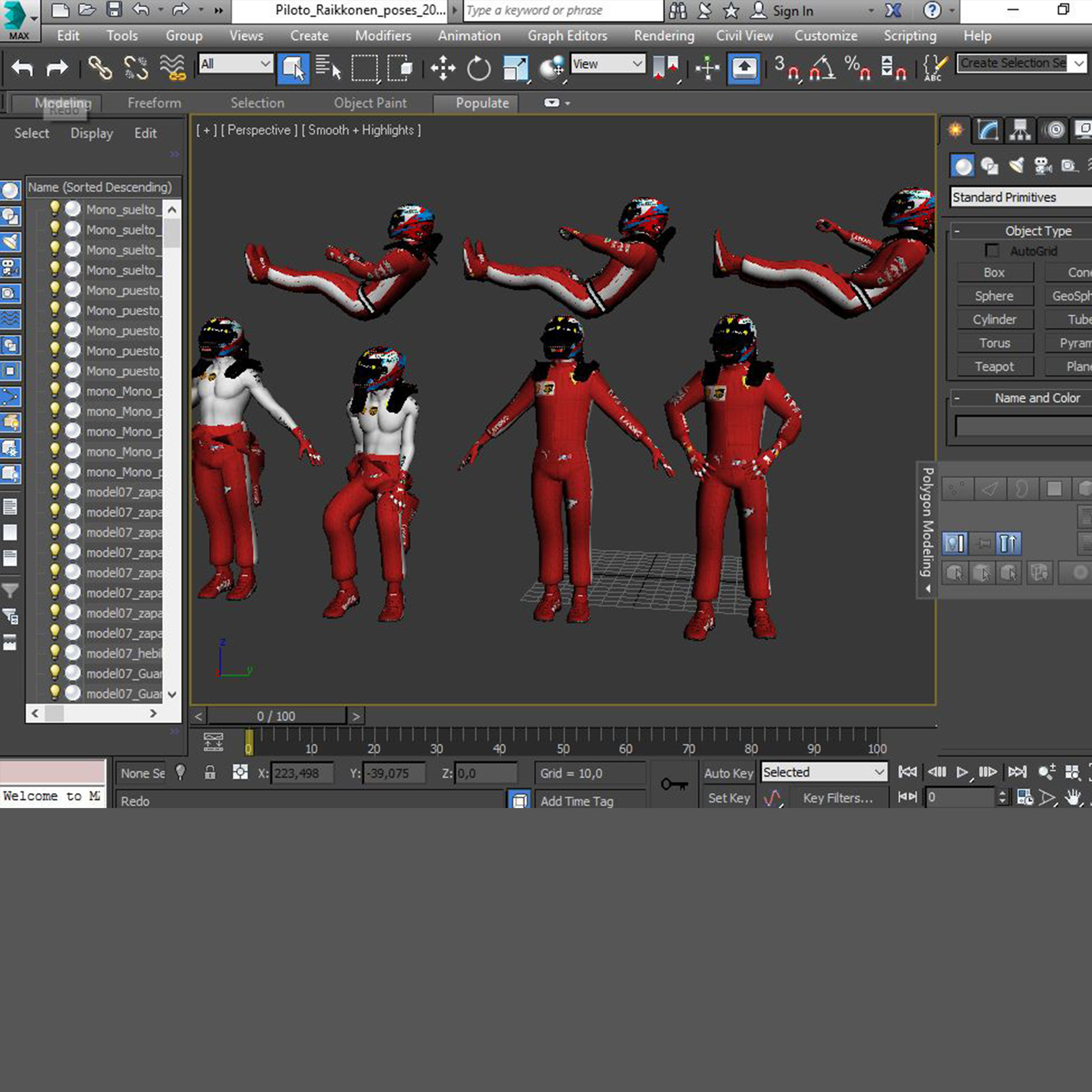Click the Play Animation button

961,772
